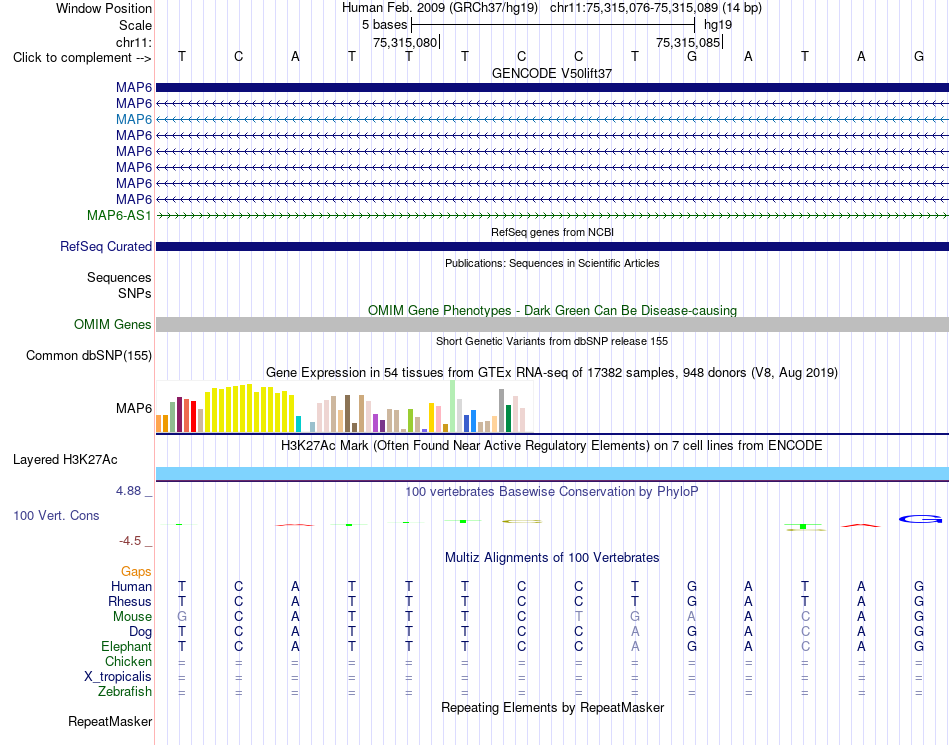Image resolution: width=950 pixels, height=745 pixels.
Task: Click the Layered H3K27Ac label
Action: [65, 460]
